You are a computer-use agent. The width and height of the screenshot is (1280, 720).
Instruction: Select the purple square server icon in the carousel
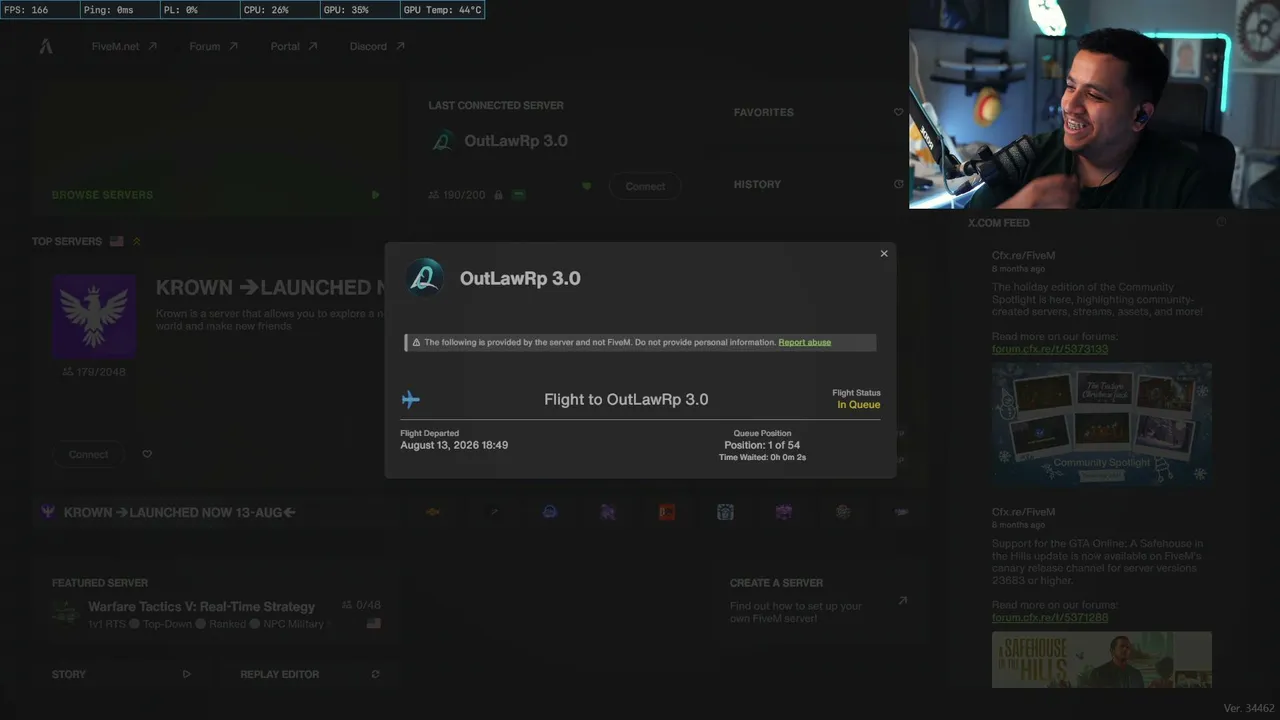(x=784, y=512)
